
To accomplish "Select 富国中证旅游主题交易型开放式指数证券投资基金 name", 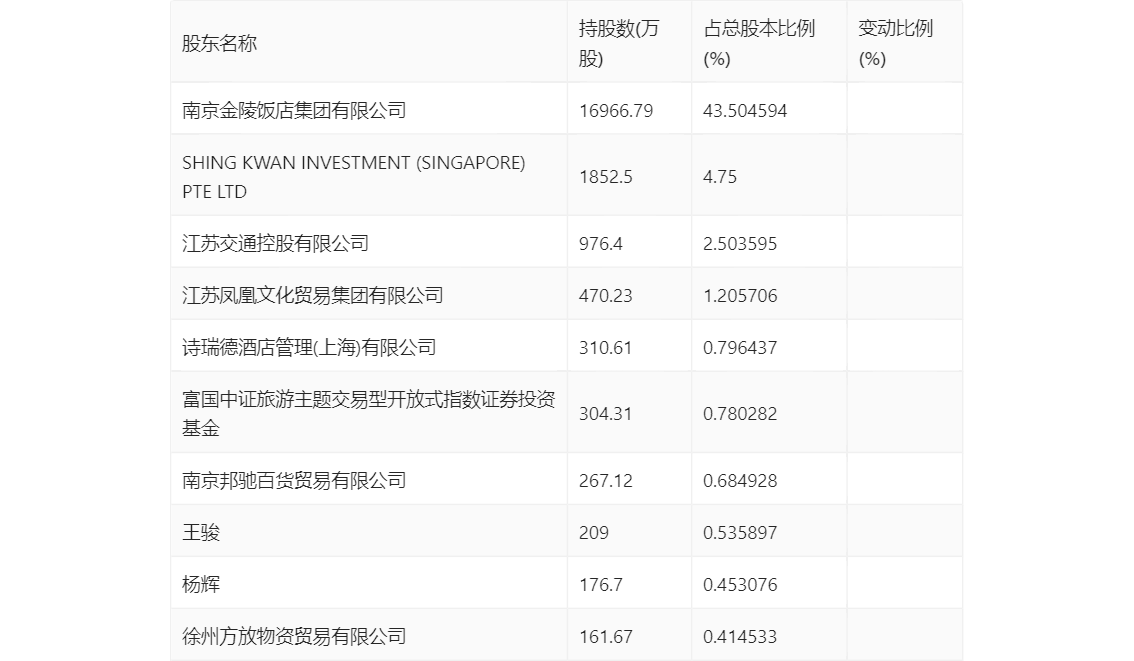I will point(369,414).
